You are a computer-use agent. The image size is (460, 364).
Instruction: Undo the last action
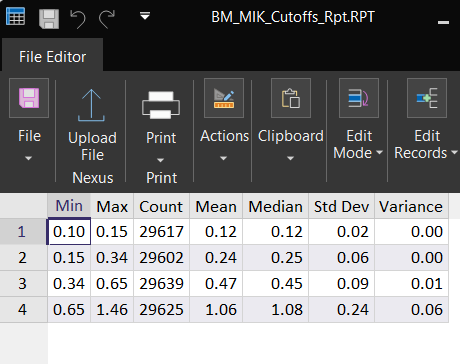click(x=78, y=19)
